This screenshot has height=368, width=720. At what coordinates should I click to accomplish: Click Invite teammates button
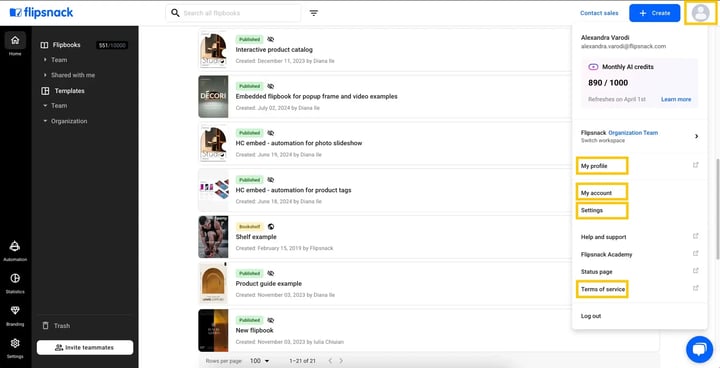[85, 347]
